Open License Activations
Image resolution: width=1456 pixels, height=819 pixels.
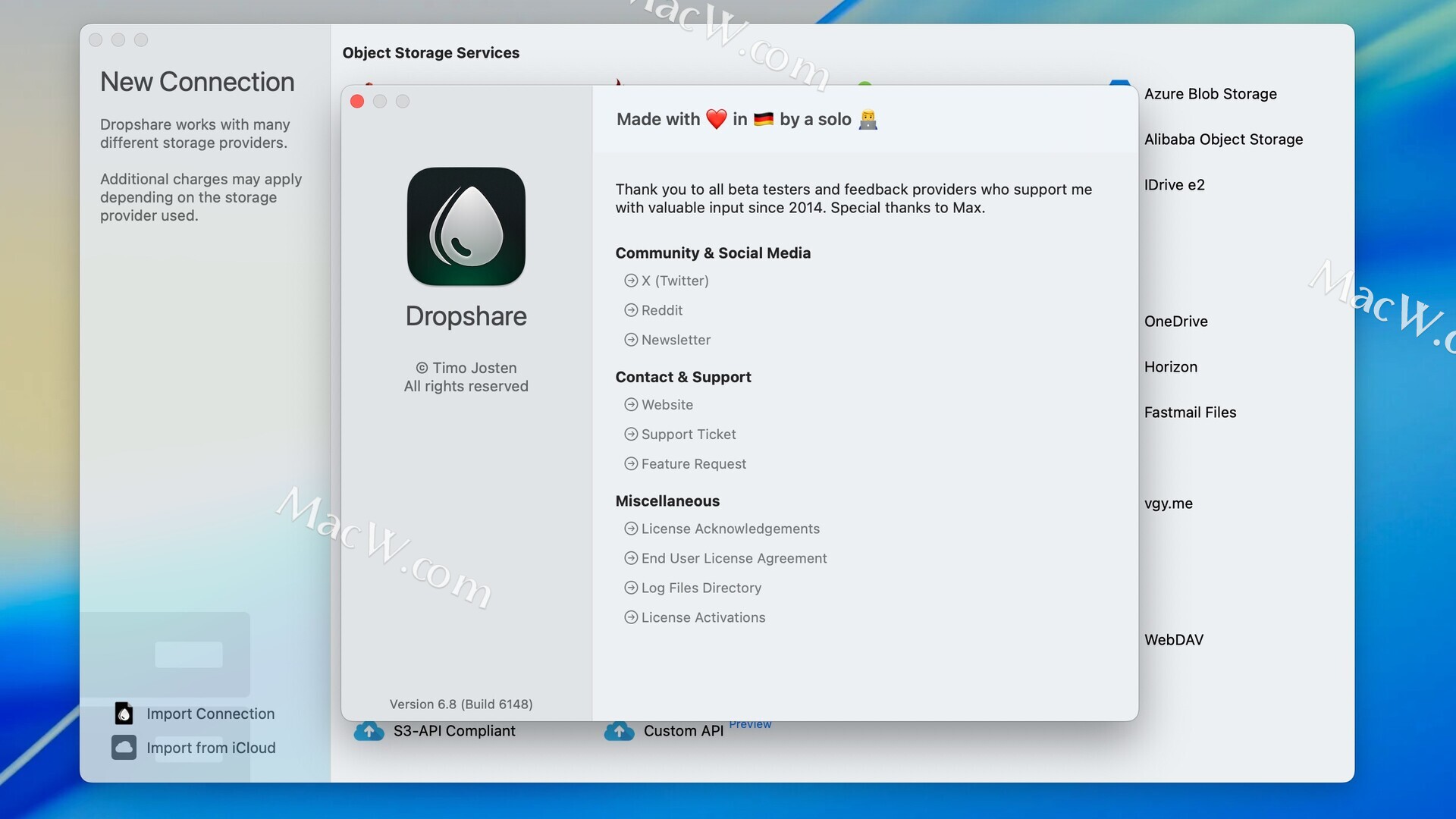click(703, 617)
